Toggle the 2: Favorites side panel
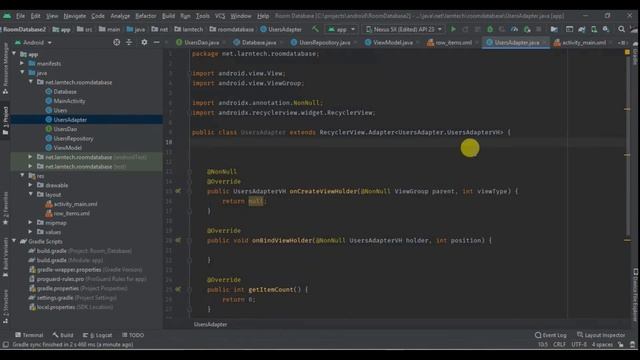Viewport: 640px width, 360px height. 5,208
